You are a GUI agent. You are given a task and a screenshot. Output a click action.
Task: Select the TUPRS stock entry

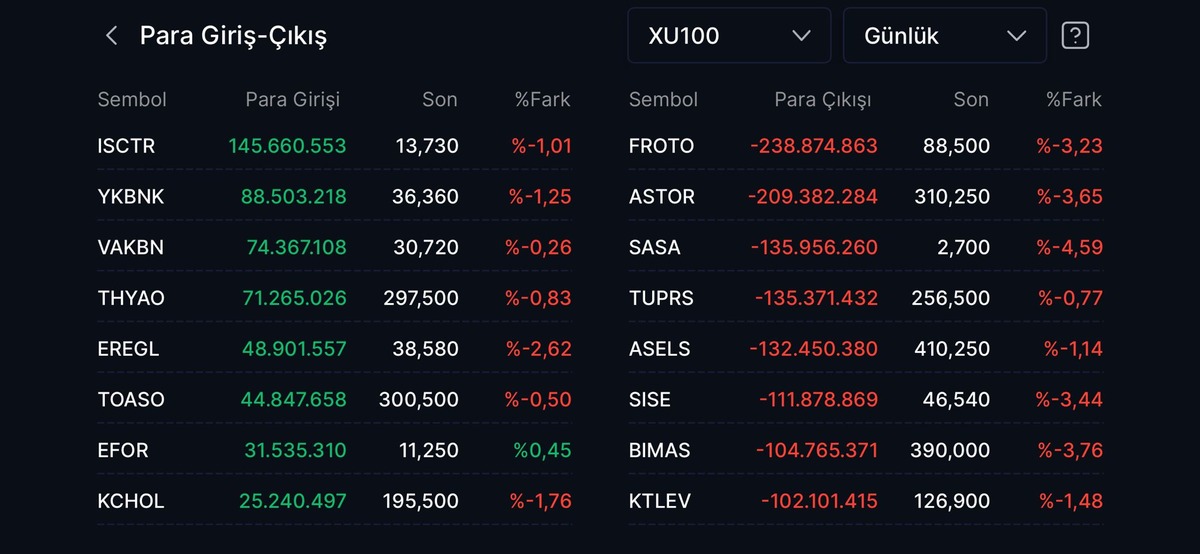pos(866,298)
